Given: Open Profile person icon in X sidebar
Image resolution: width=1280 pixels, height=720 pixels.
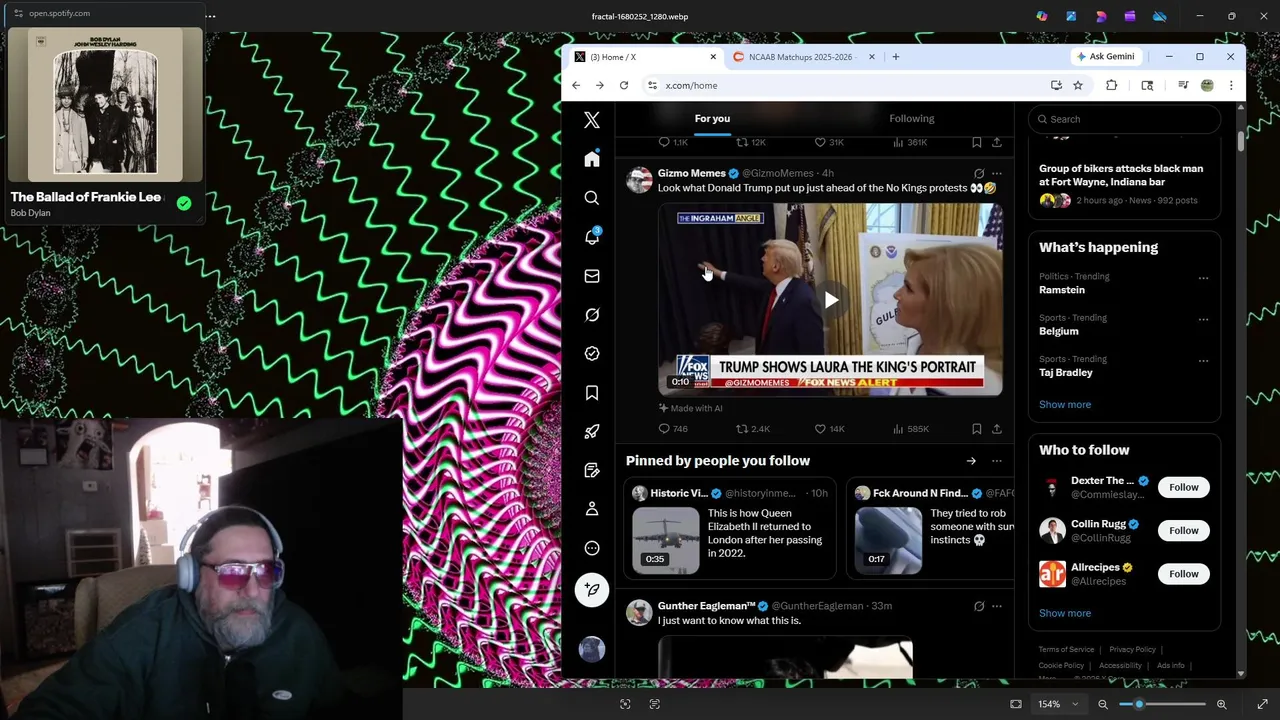Looking at the screenshot, I should pyautogui.click(x=592, y=509).
